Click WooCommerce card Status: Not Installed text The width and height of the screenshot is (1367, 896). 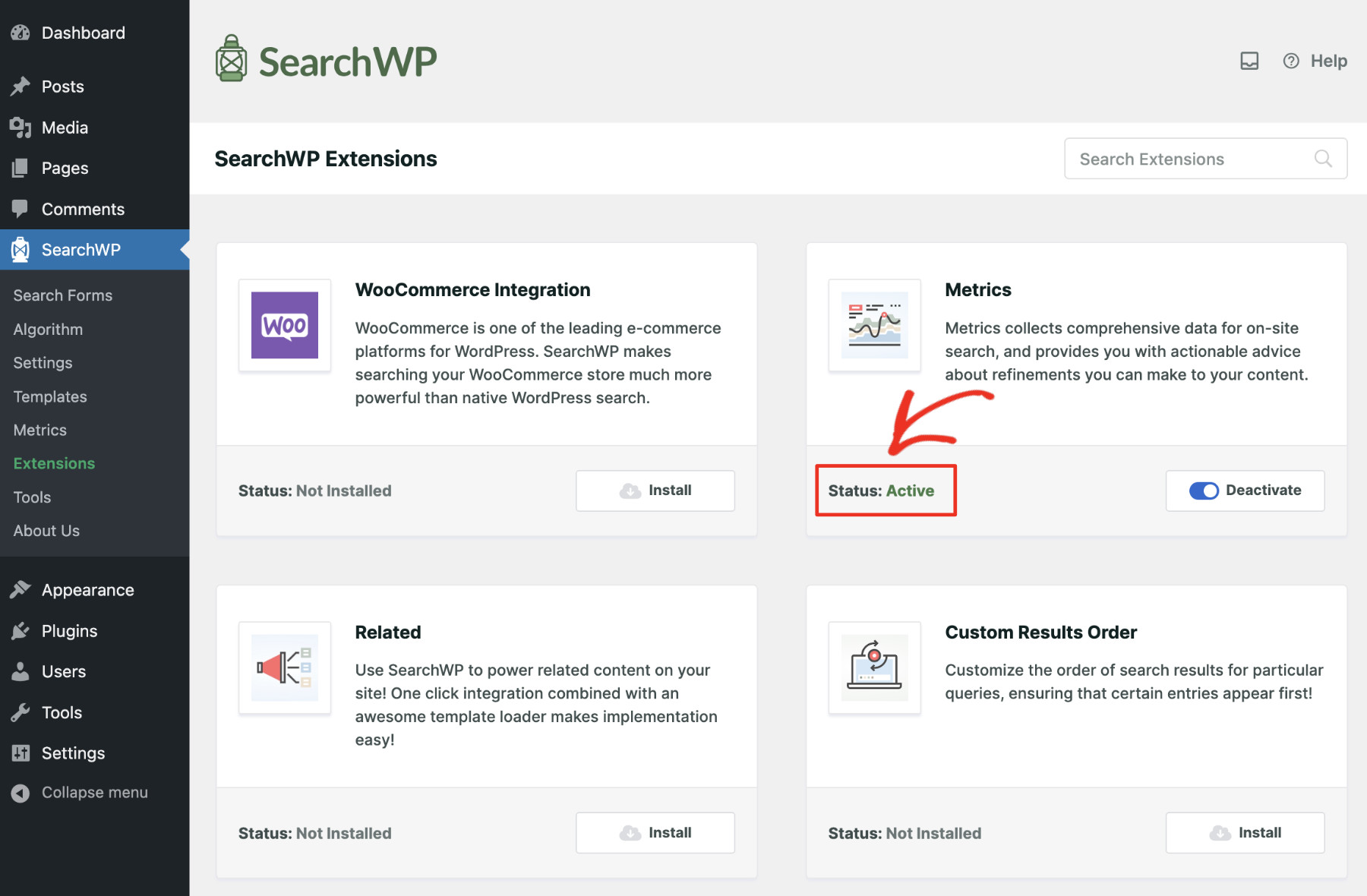click(315, 491)
